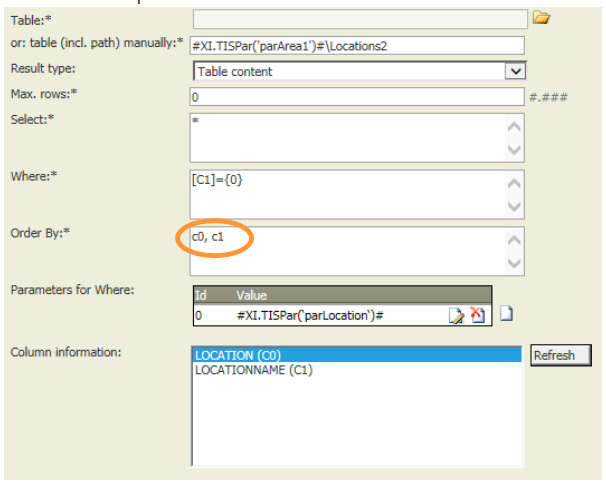The width and height of the screenshot is (606, 484).
Task: Delete the parLocation parameter using the red X icon
Action: tap(478, 315)
